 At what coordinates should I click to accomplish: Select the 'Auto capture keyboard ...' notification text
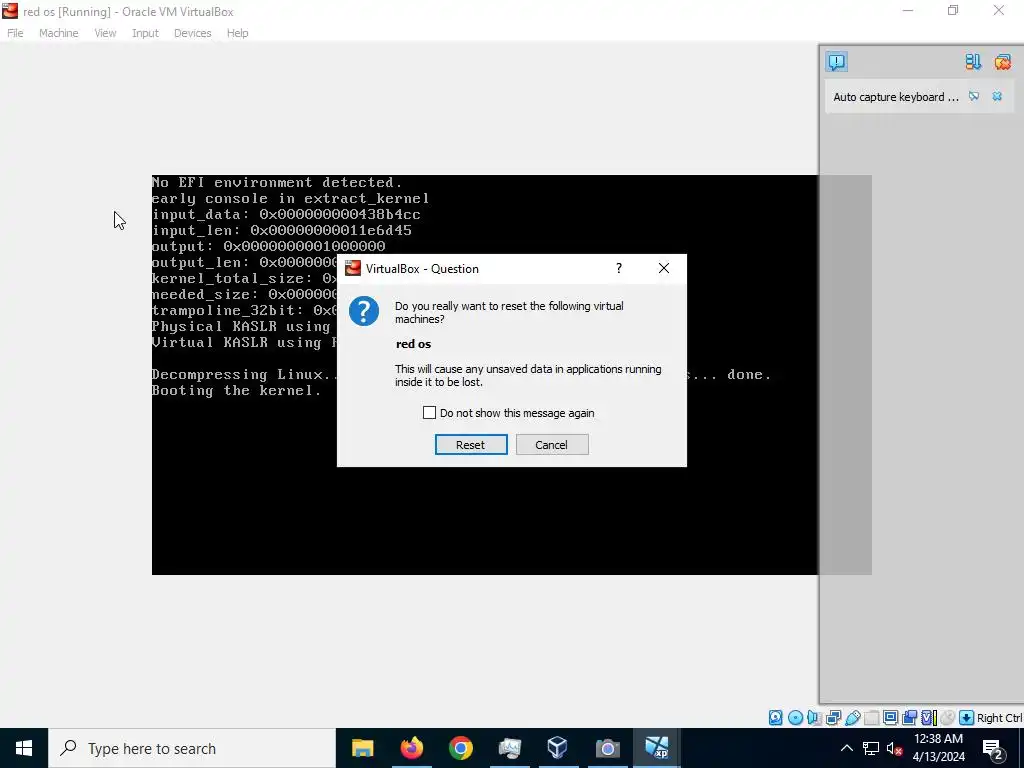click(x=895, y=97)
